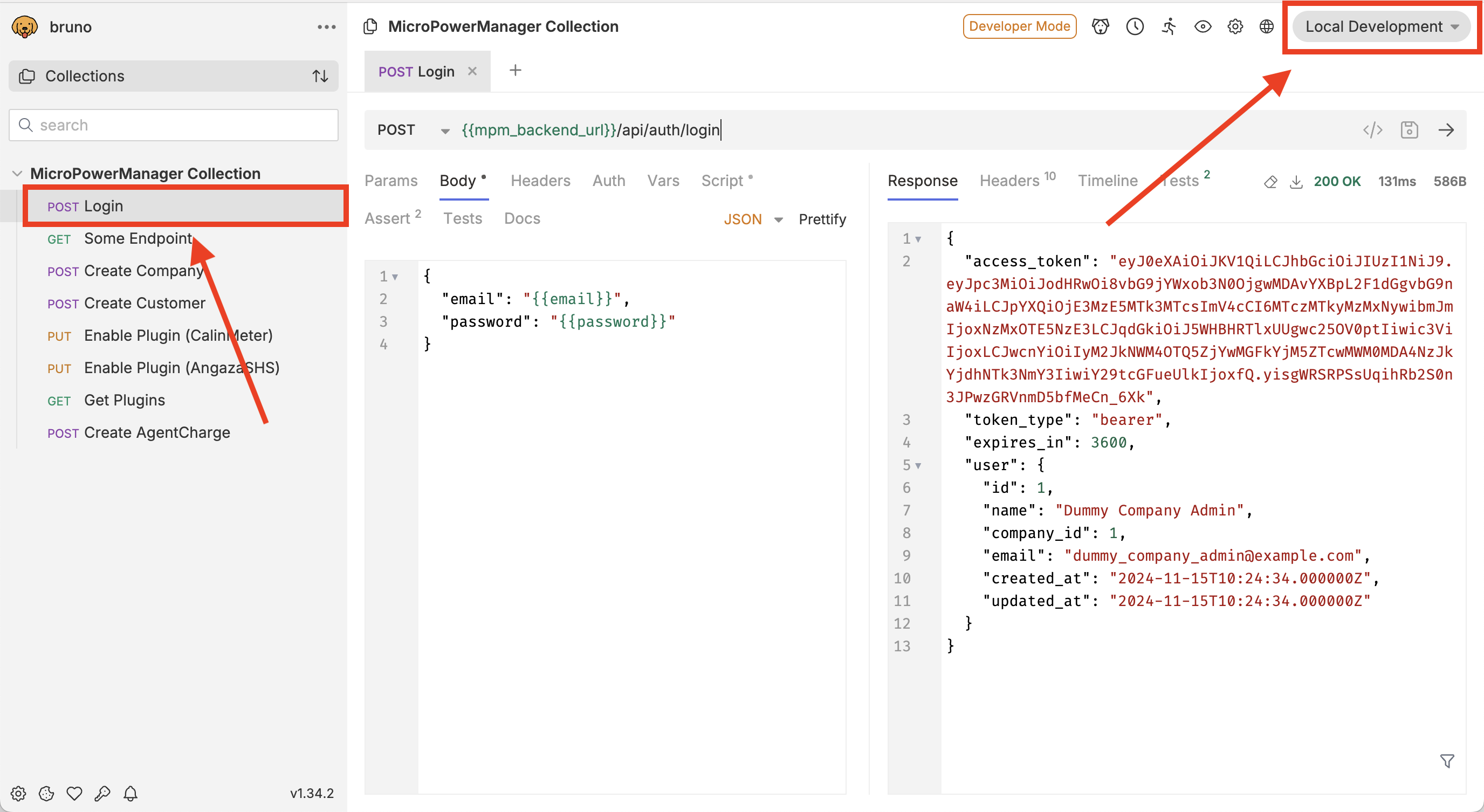1484x812 pixels.
Task: Click the eye variables icon
Action: 1203,26
